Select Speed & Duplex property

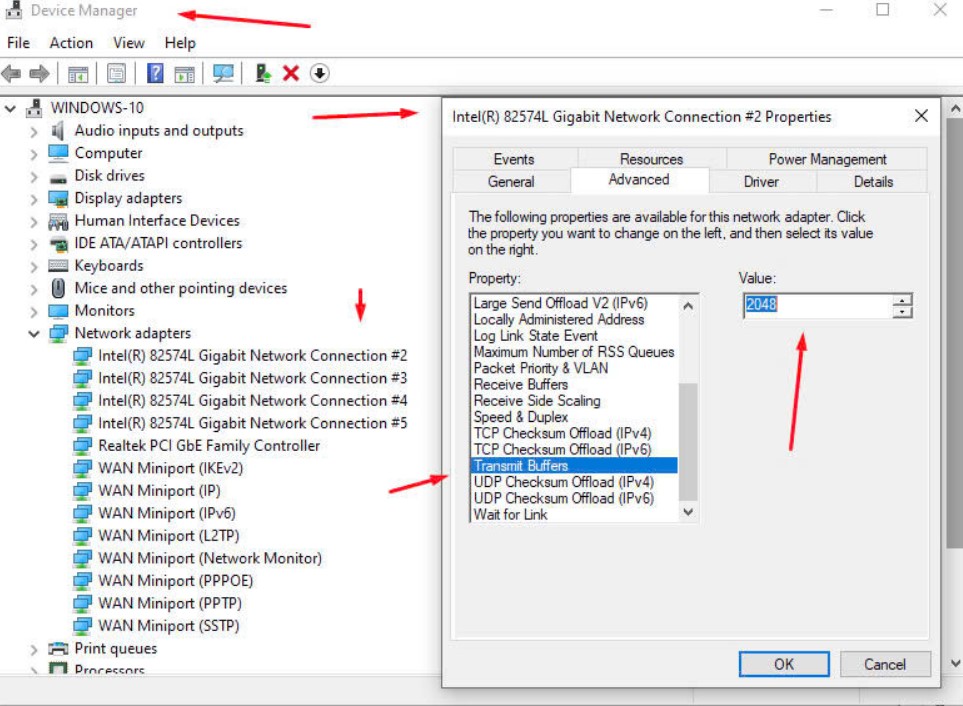tap(521, 417)
